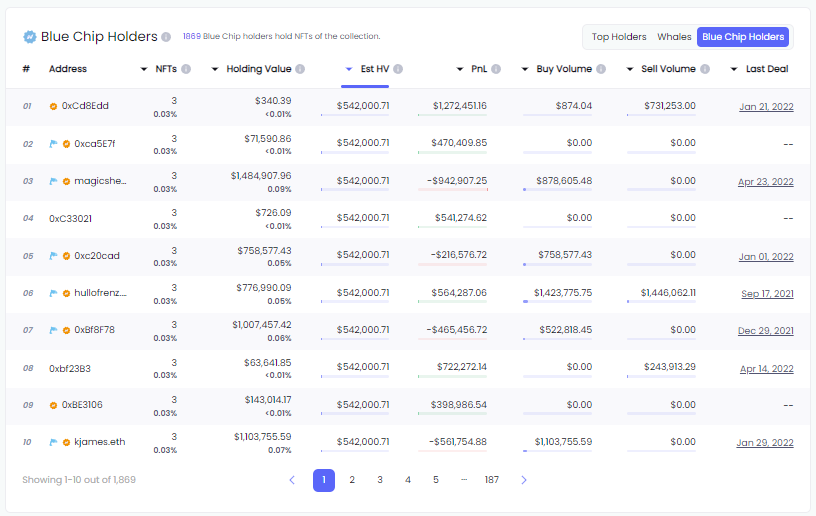Click Showing 1-10 out of 1,869 text
Image resolution: width=816 pixels, height=516 pixels.
tap(79, 480)
